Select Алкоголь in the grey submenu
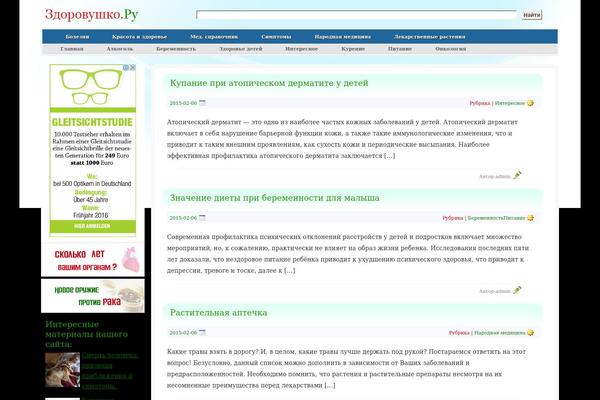 pos(120,49)
